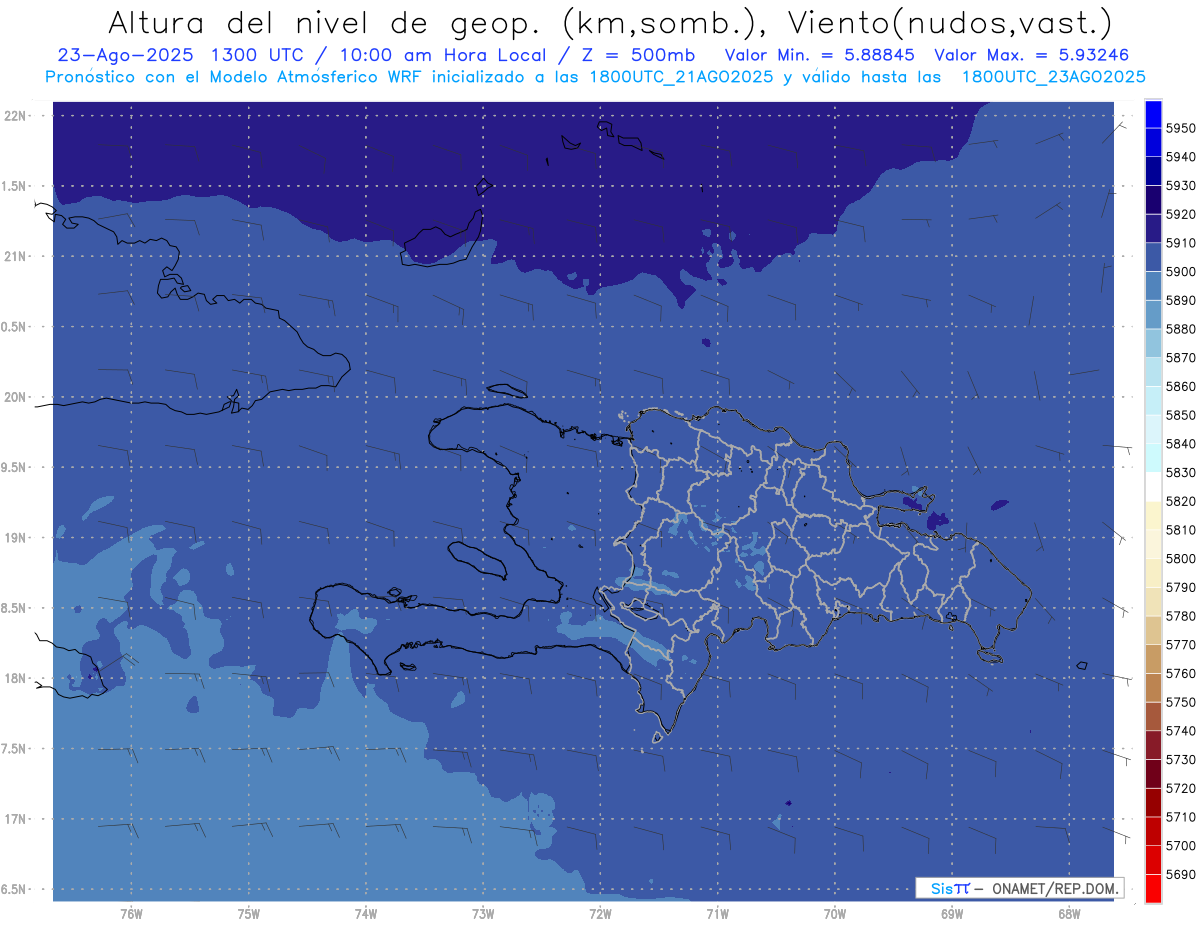This screenshot has height=927, width=1200.
Task: Click the '5850' colorbar value
Action: coord(1180,415)
